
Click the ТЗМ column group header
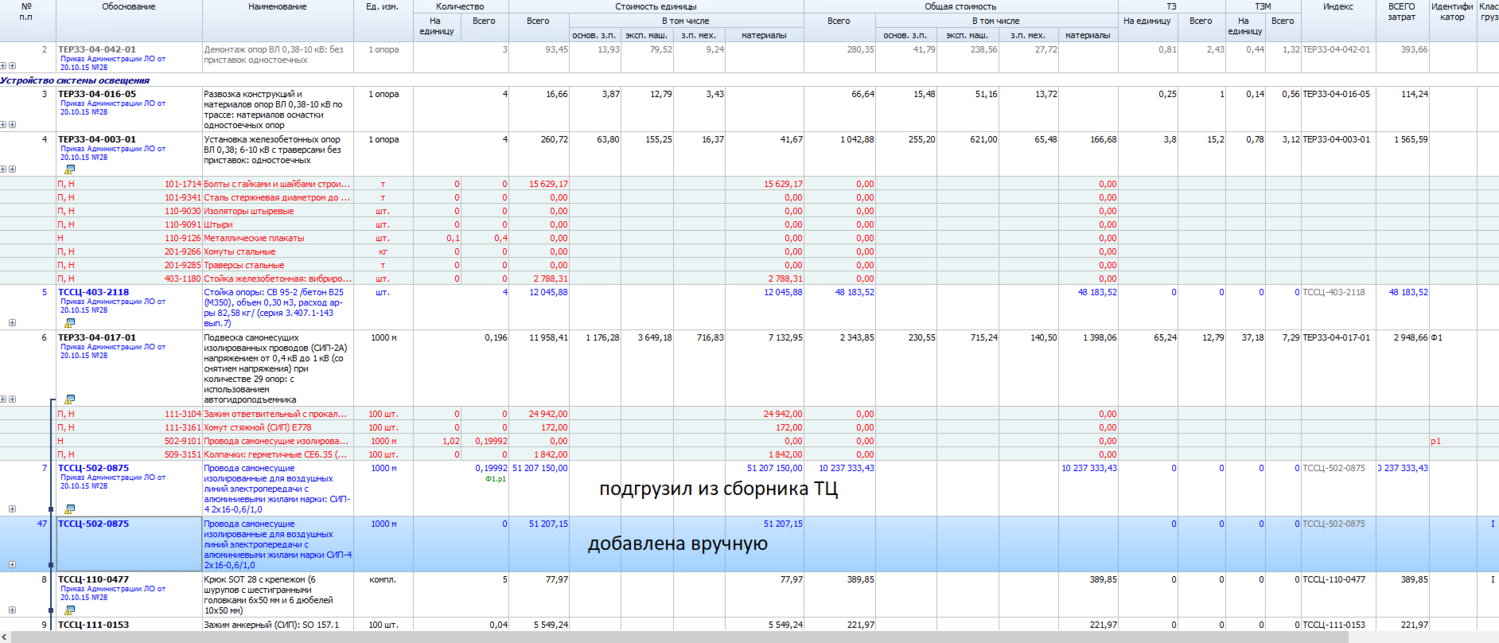pyautogui.click(x=1263, y=6)
